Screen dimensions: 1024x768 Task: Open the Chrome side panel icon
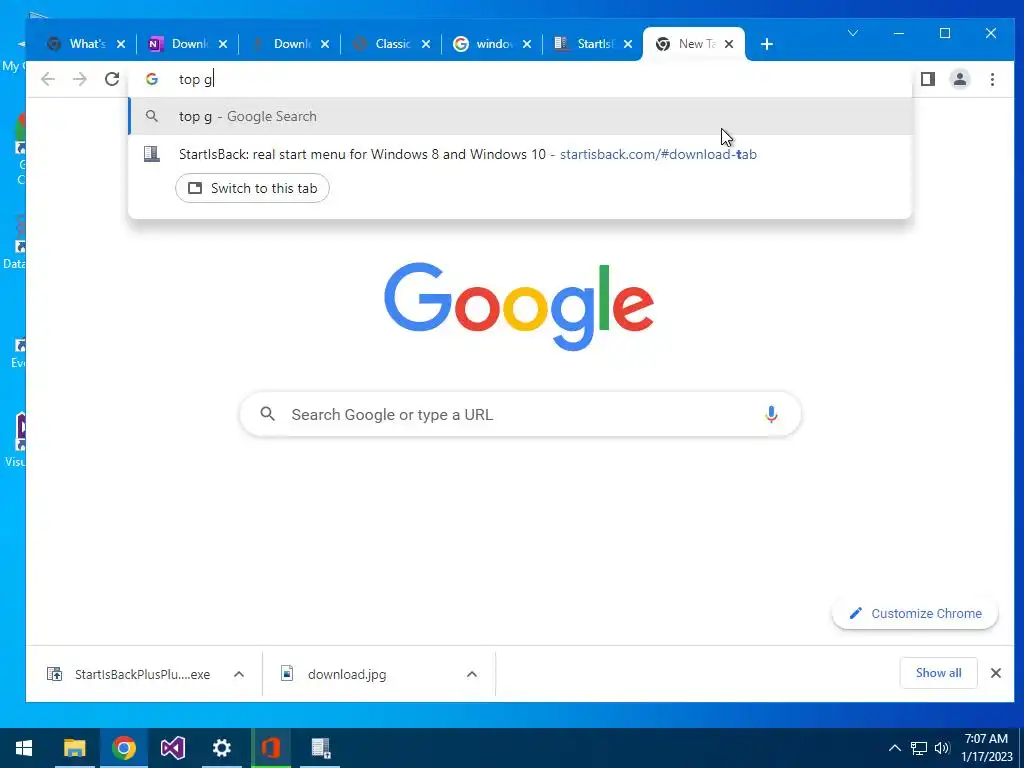pyautogui.click(x=927, y=79)
